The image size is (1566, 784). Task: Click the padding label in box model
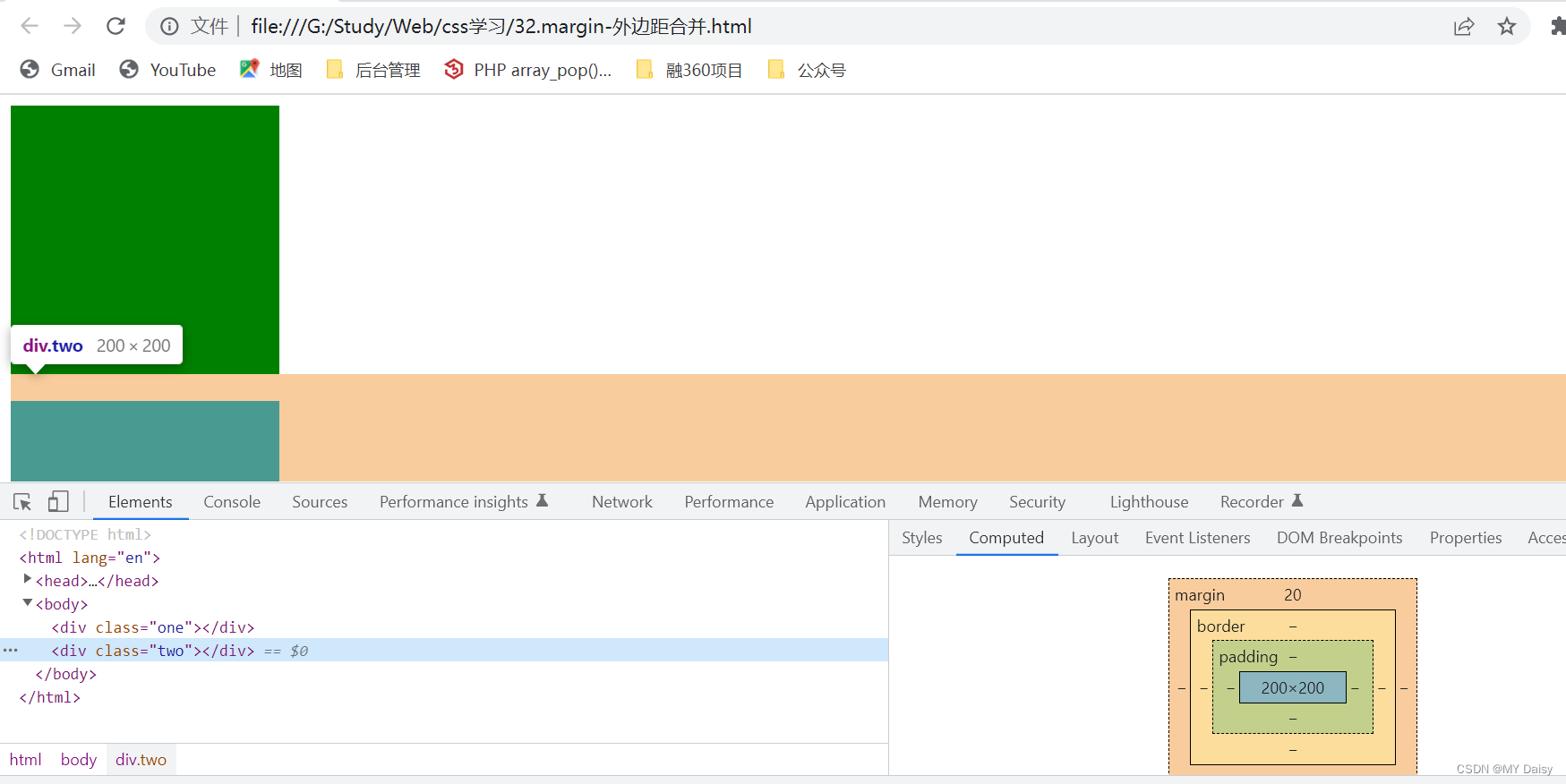click(x=1248, y=657)
